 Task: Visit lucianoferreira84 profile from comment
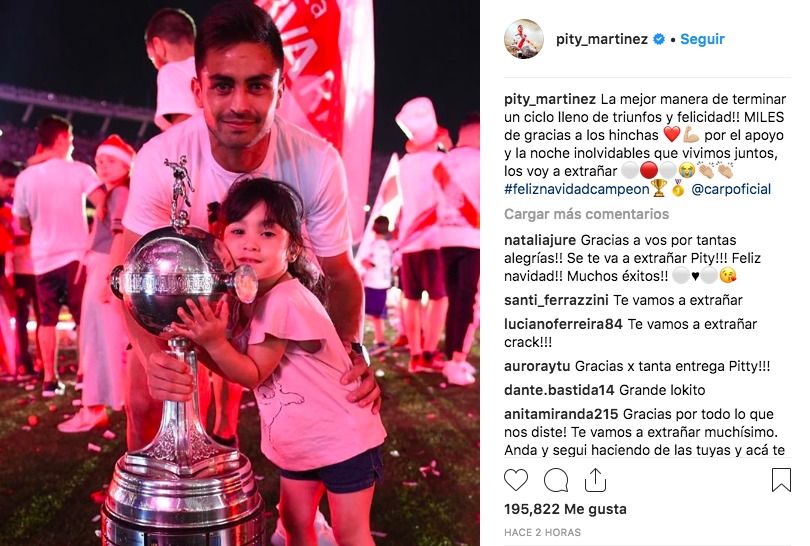pos(564,324)
